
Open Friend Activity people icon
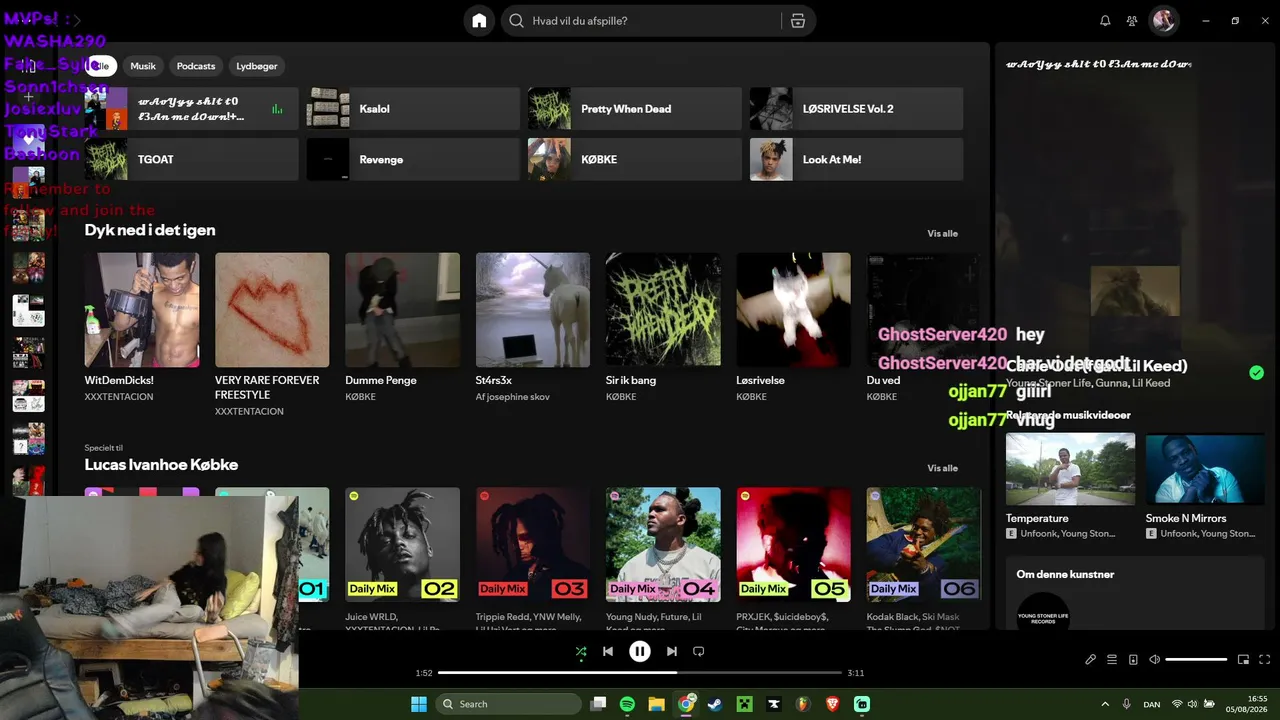tap(1132, 21)
